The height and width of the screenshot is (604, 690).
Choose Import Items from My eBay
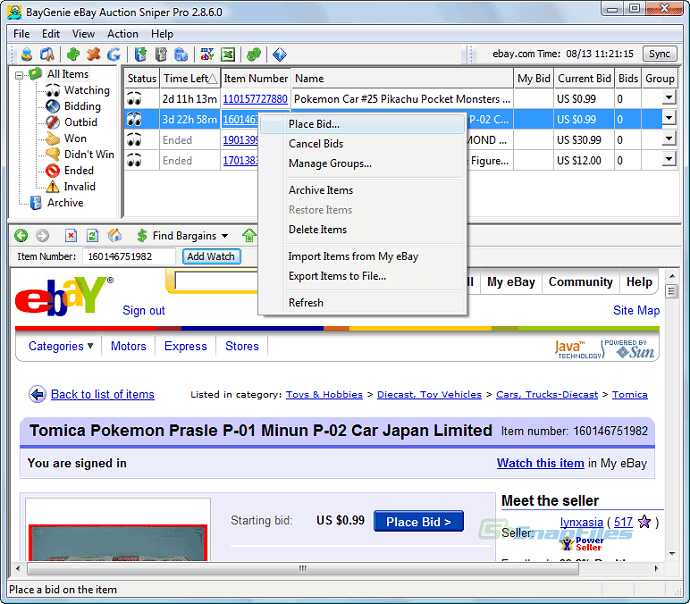coord(363,256)
